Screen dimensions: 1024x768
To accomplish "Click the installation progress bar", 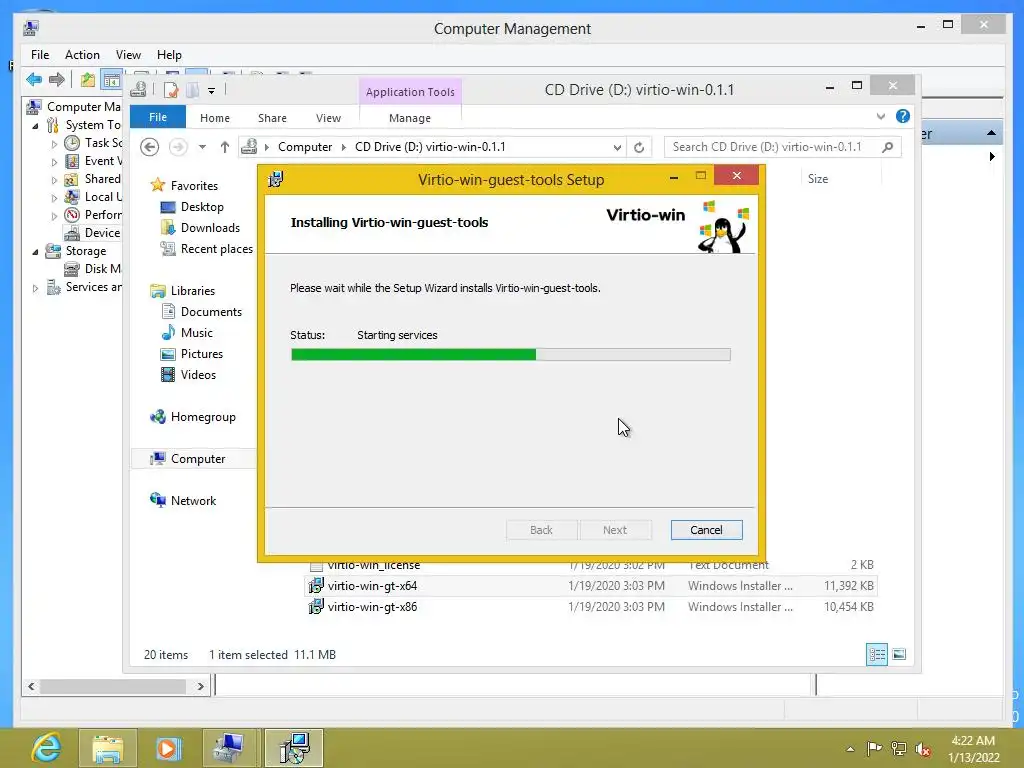I will (x=511, y=355).
